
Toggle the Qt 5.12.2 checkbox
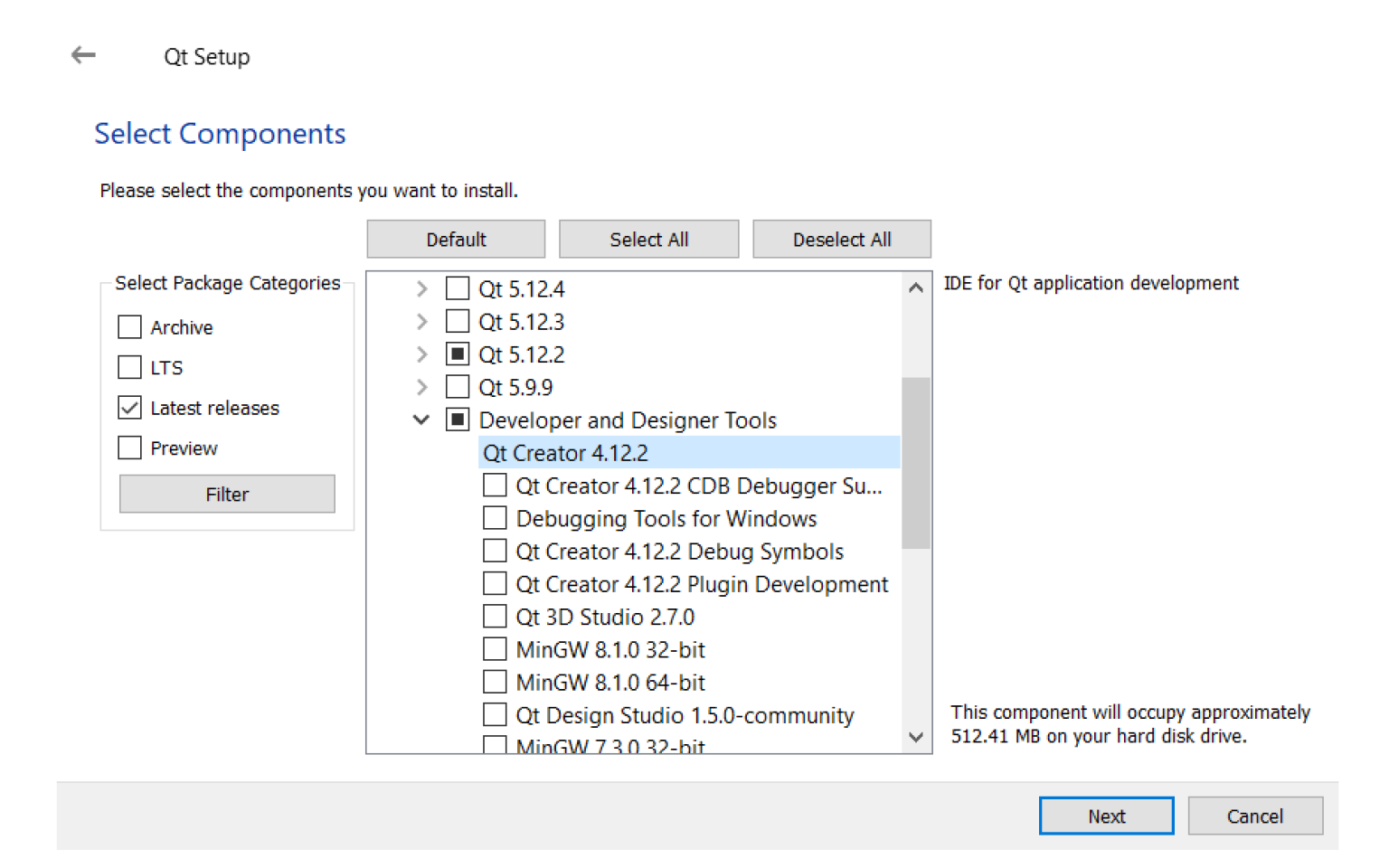pos(458,354)
